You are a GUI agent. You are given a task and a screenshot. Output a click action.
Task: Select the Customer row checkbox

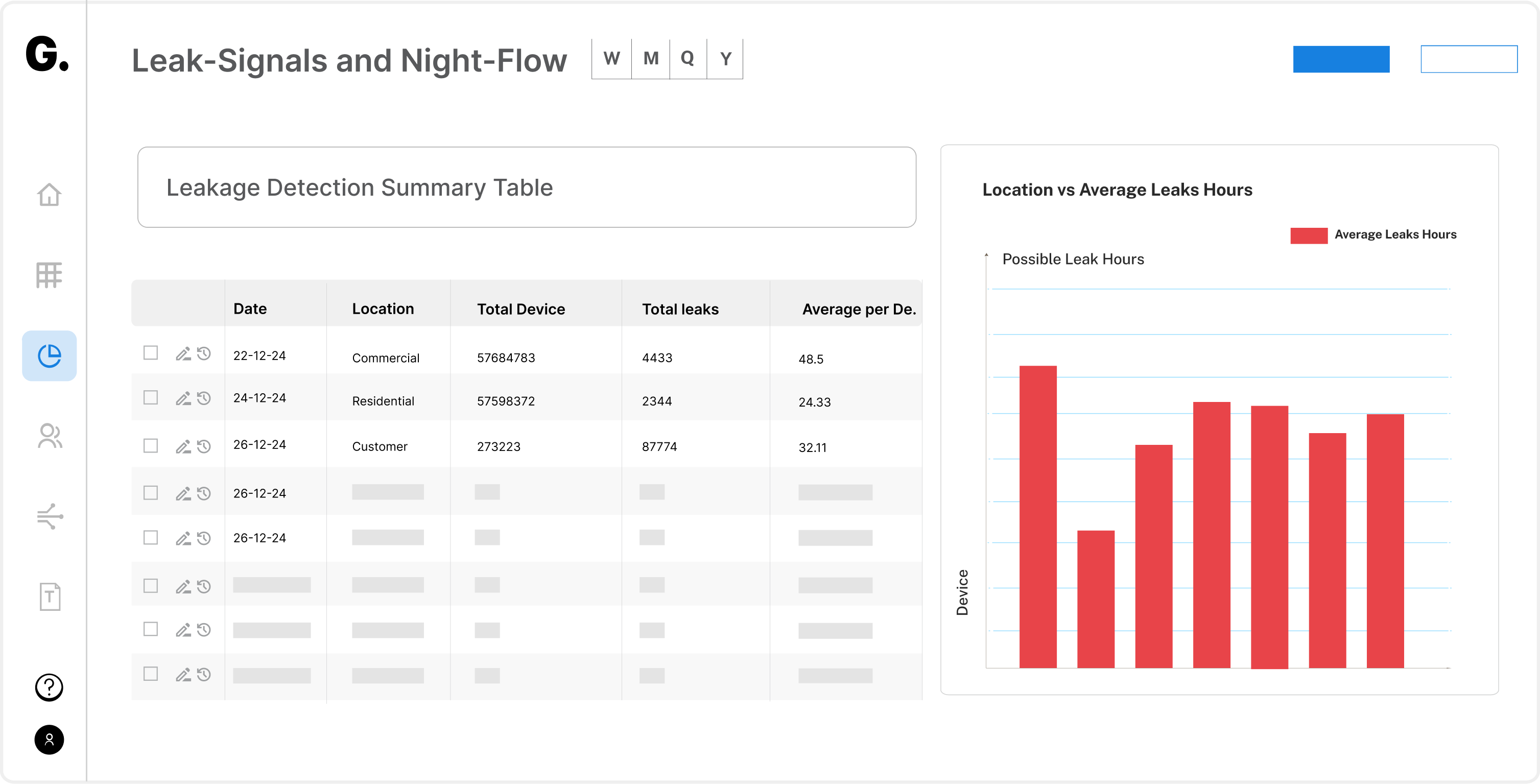151,446
